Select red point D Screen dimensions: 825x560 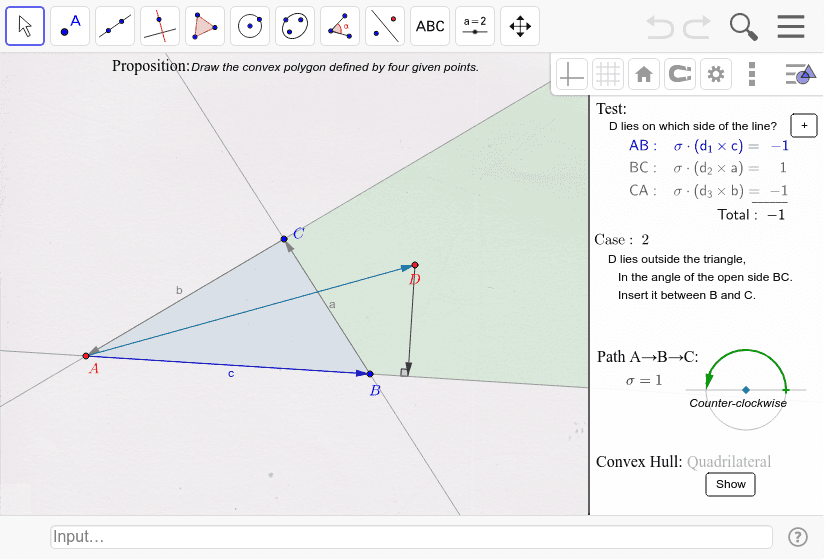click(x=415, y=265)
